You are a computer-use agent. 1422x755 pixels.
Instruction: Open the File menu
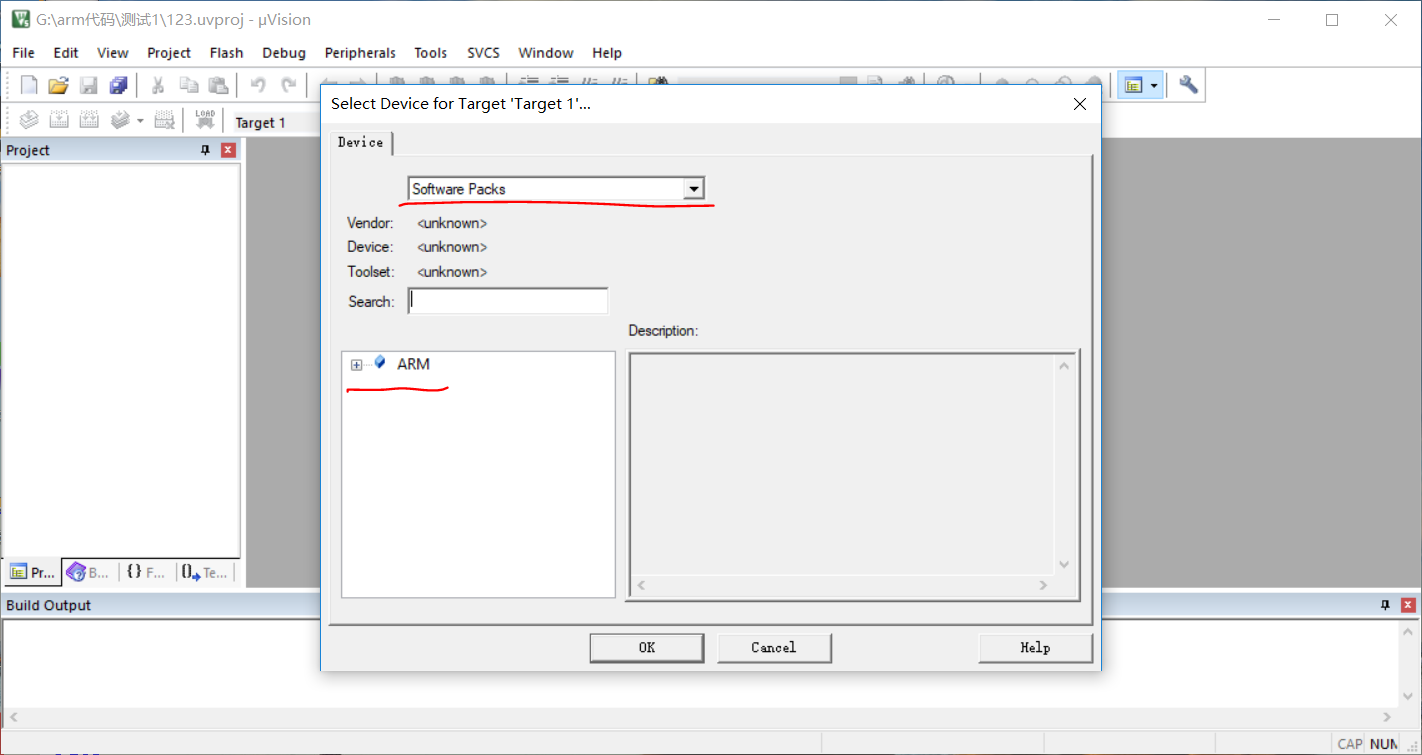(23, 53)
